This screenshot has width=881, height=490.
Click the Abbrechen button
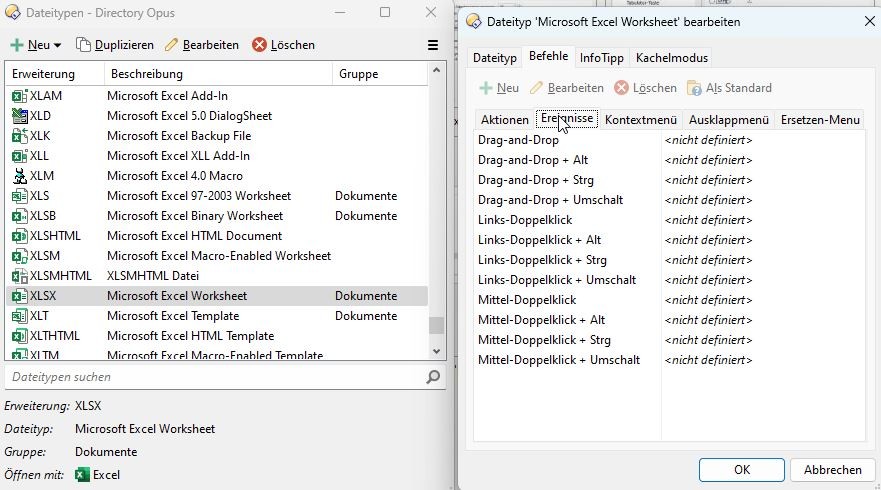pyautogui.click(x=833, y=470)
